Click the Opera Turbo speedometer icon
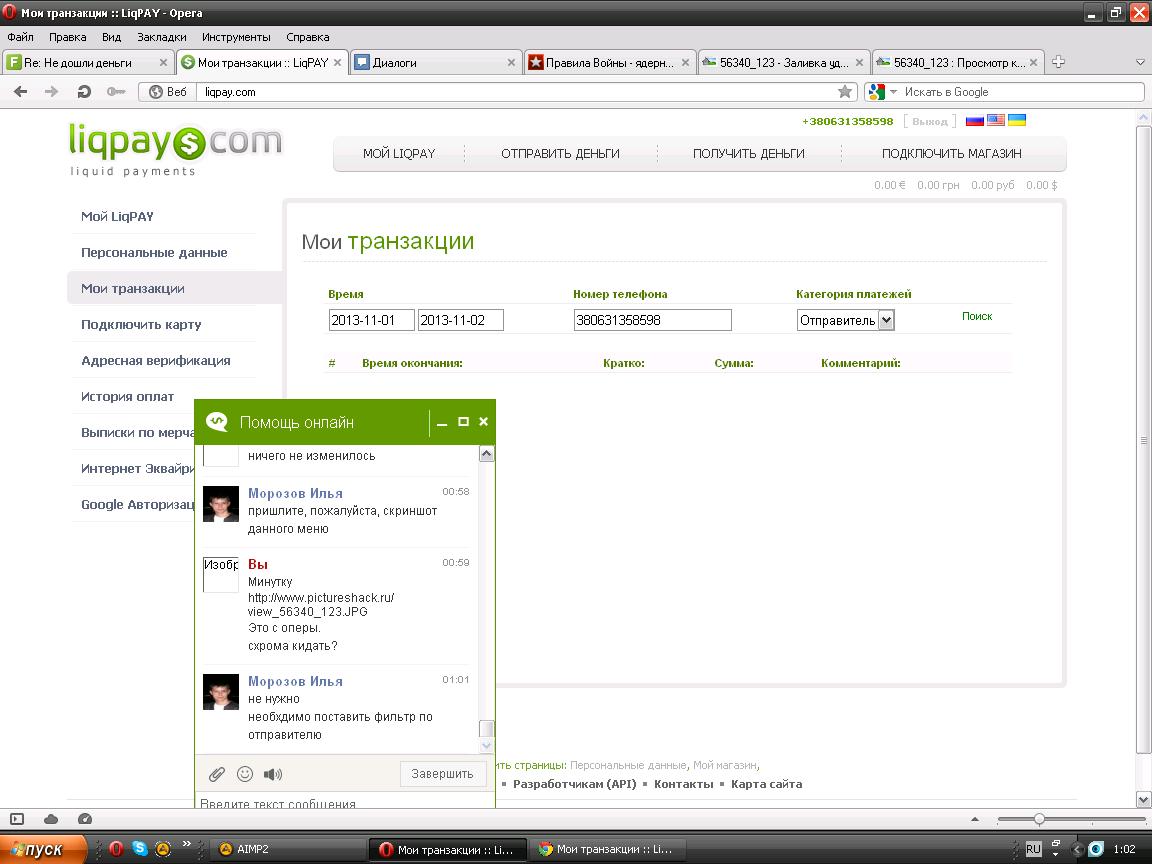 pyautogui.click(x=84, y=818)
